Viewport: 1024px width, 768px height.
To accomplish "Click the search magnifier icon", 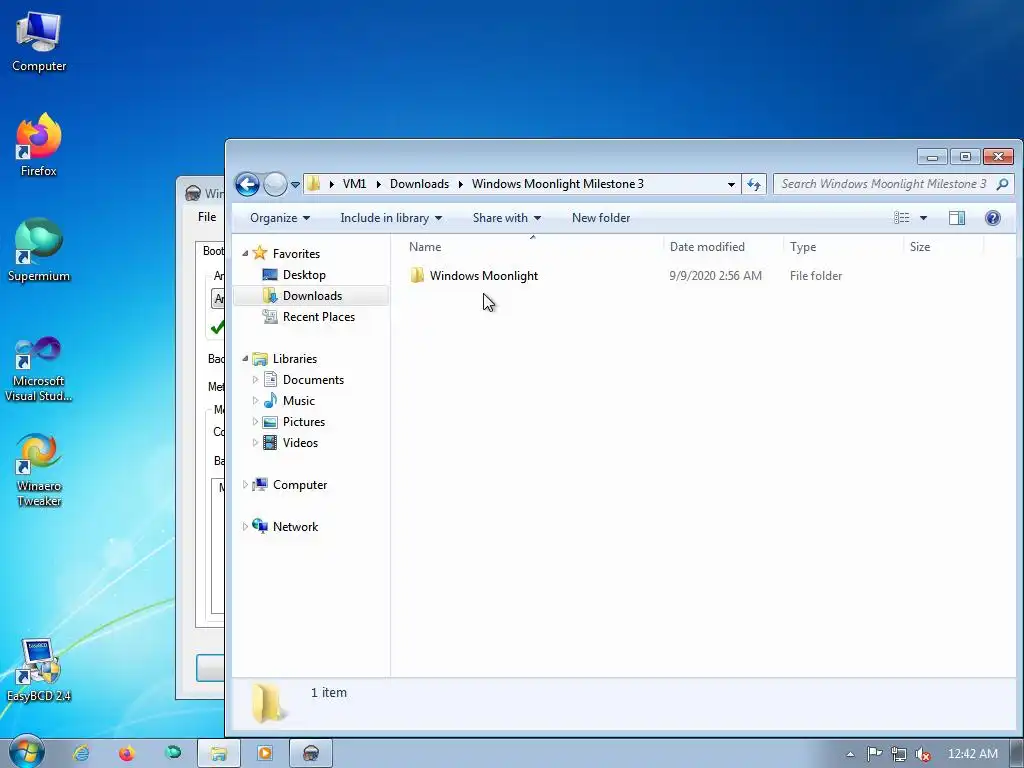I will (1002, 184).
